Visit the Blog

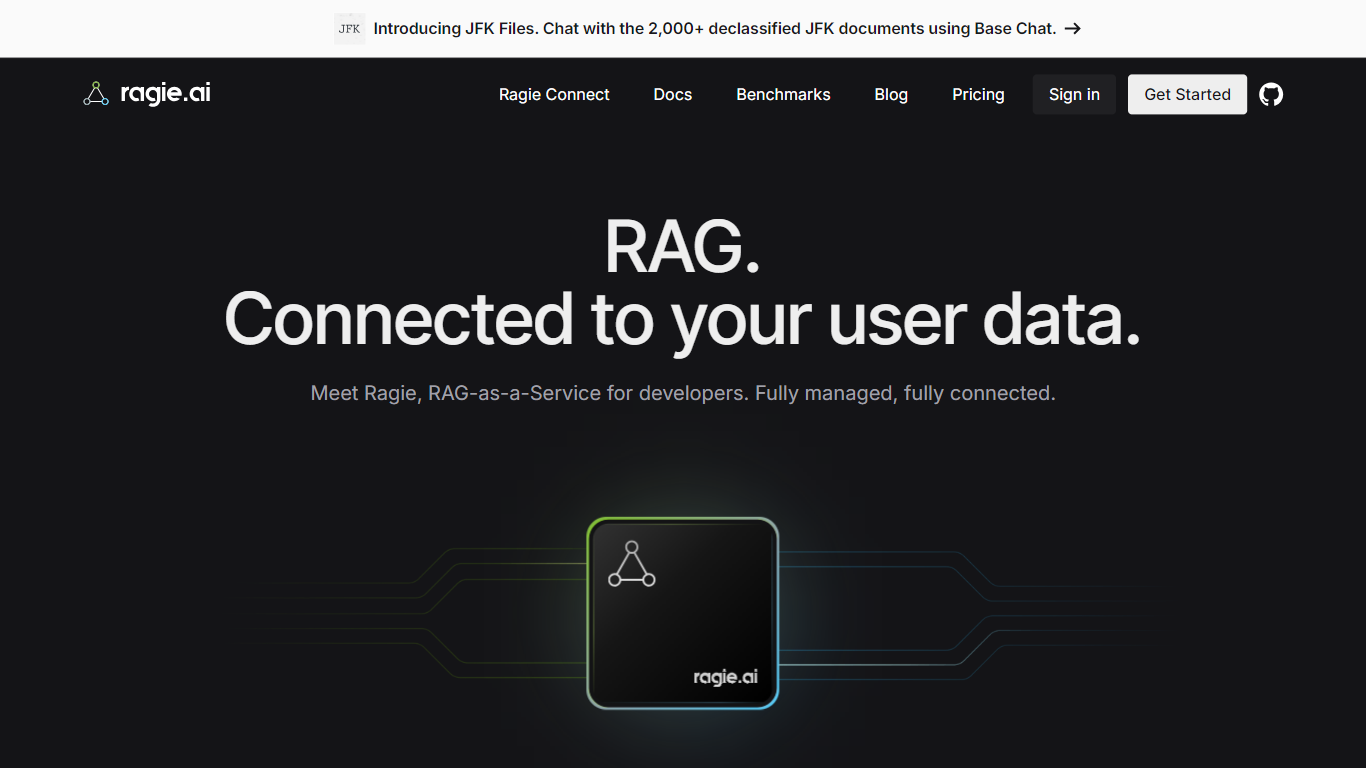891,94
